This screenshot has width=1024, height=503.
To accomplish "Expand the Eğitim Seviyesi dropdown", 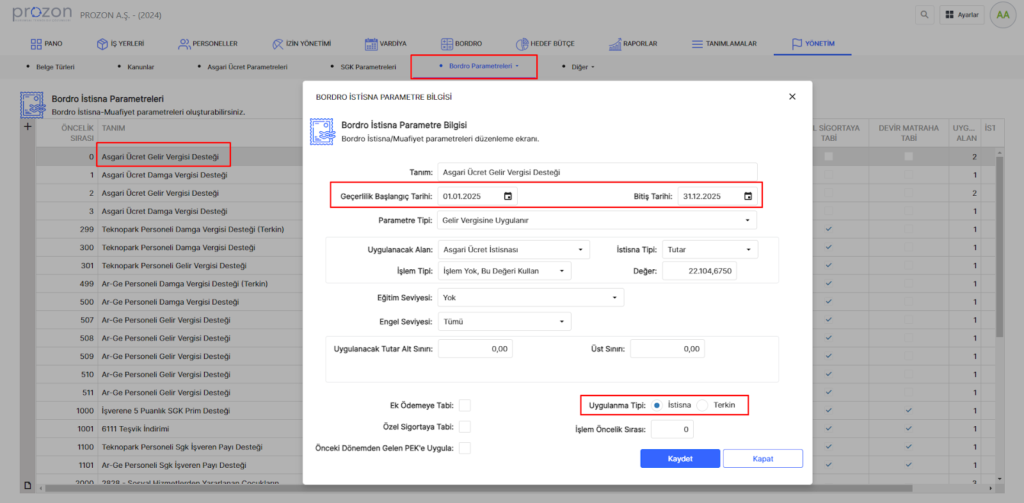I will (531, 297).
